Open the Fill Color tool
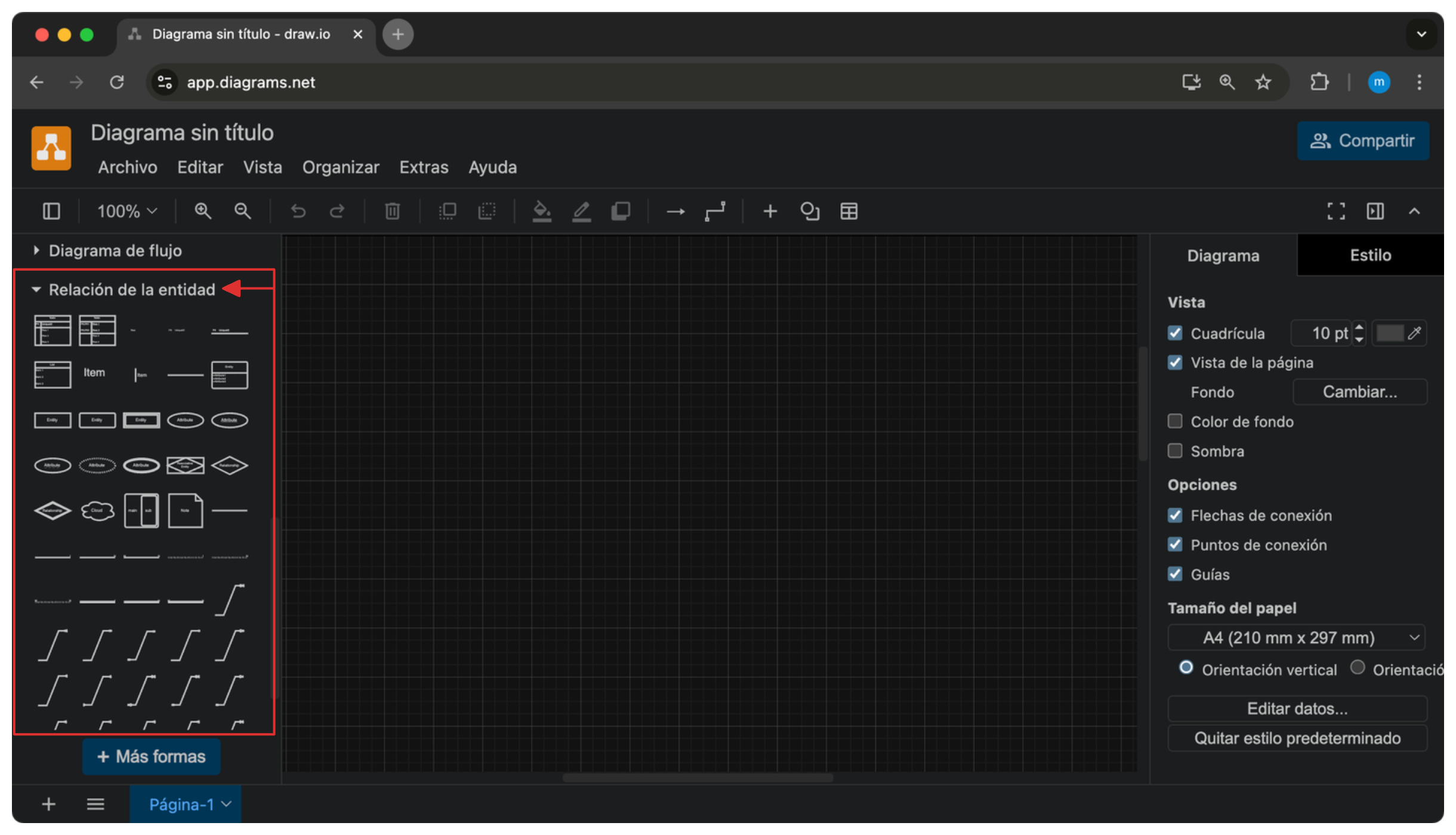 tap(542, 211)
